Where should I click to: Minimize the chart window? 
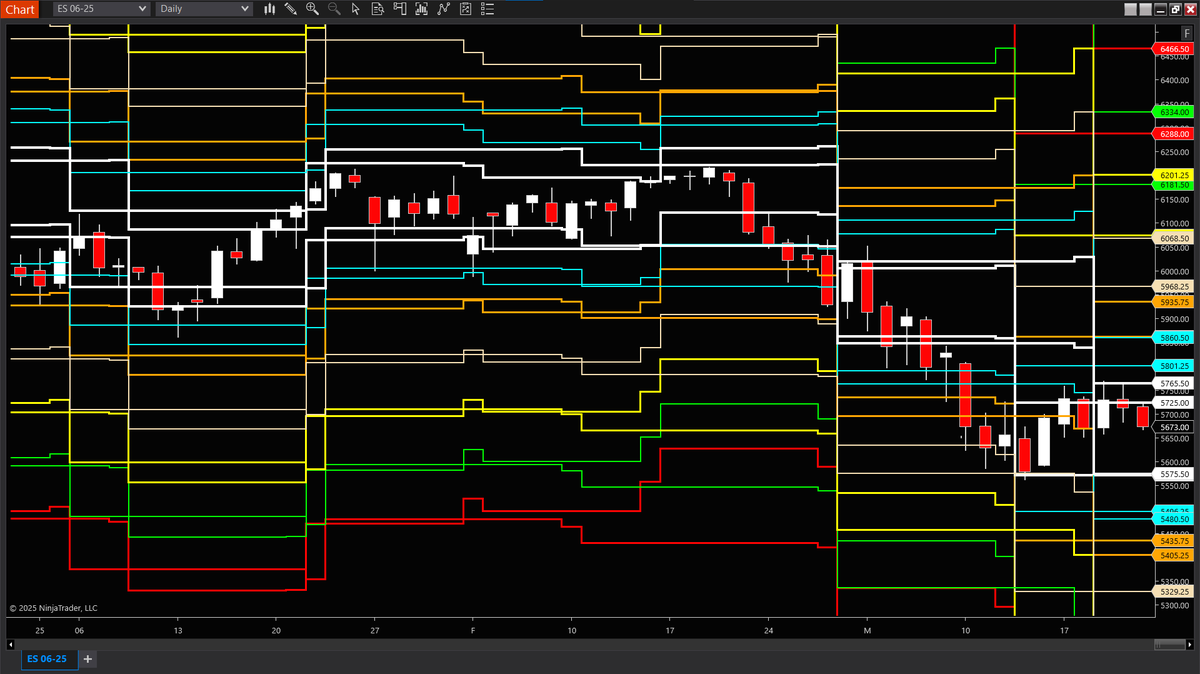pos(1161,9)
